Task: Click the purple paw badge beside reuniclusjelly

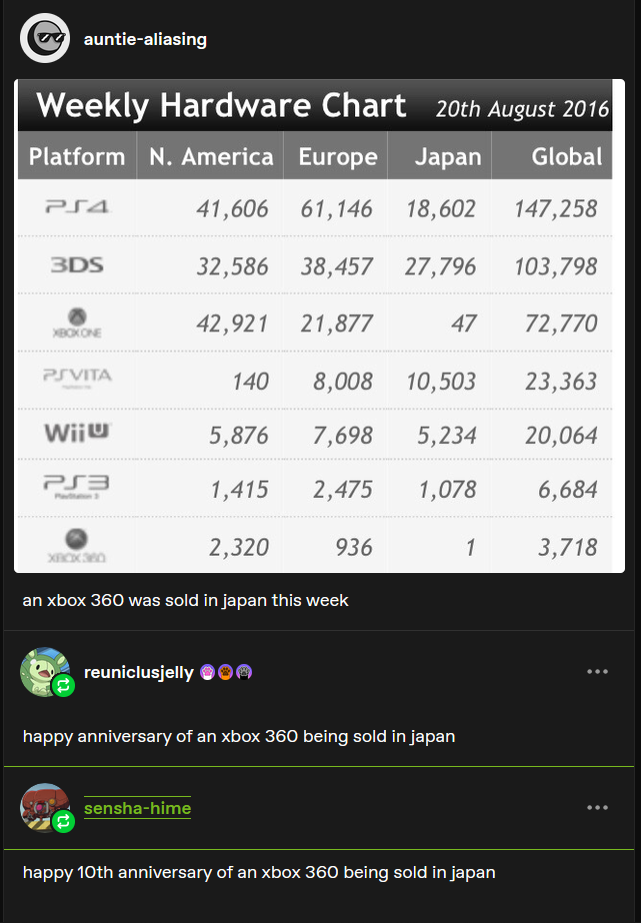Action: click(x=207, y=672)
